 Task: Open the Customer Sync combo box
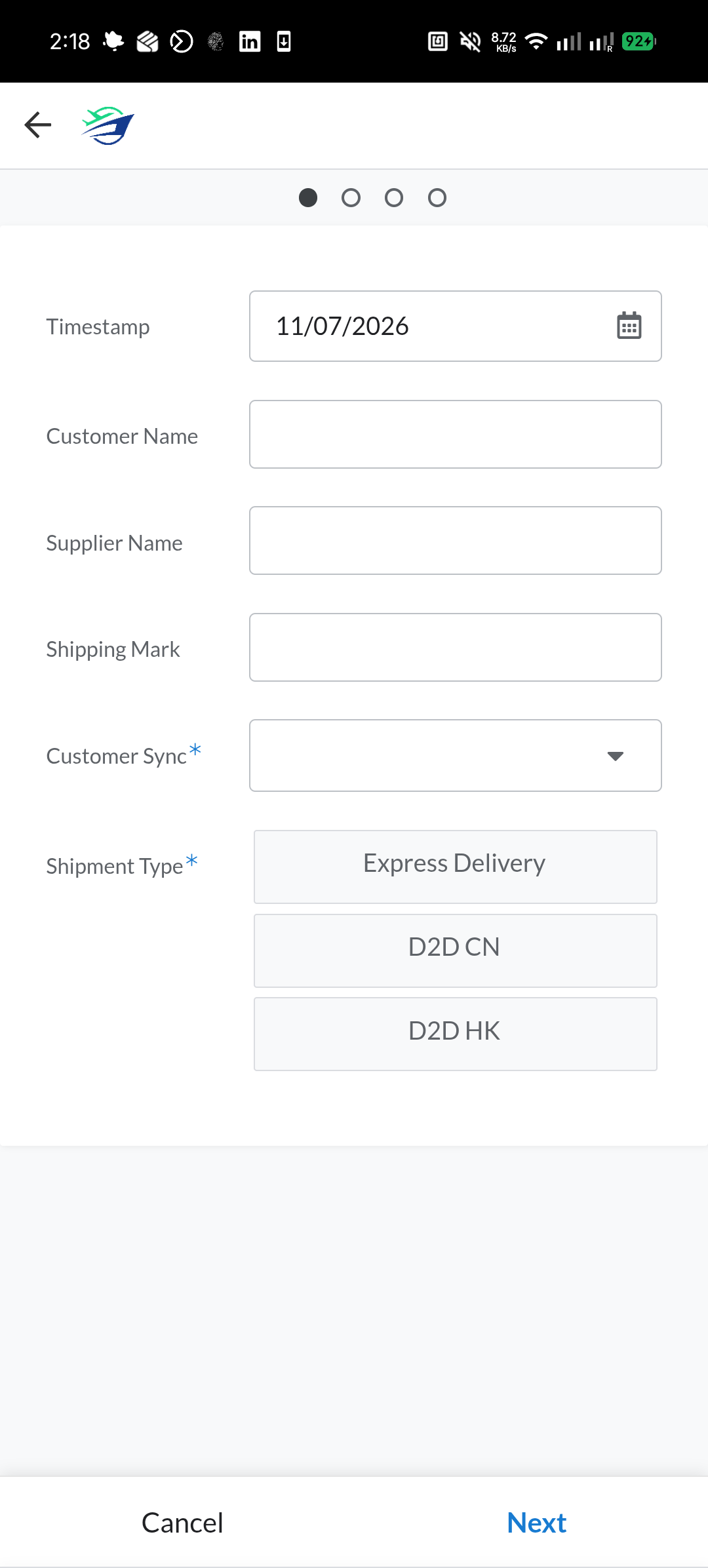tap(456, 756)
